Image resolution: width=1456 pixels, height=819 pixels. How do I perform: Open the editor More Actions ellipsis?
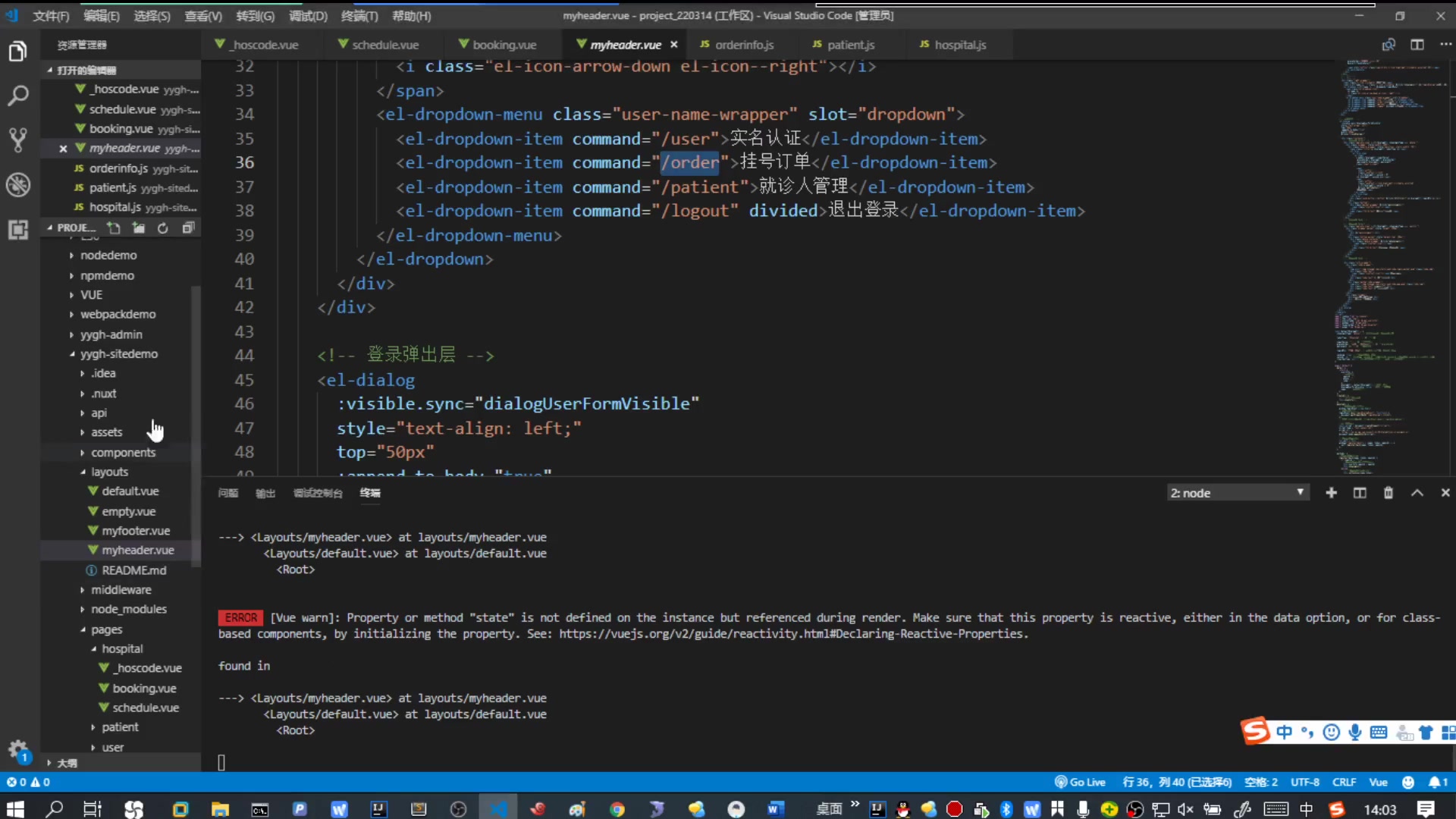point(1445,44)
